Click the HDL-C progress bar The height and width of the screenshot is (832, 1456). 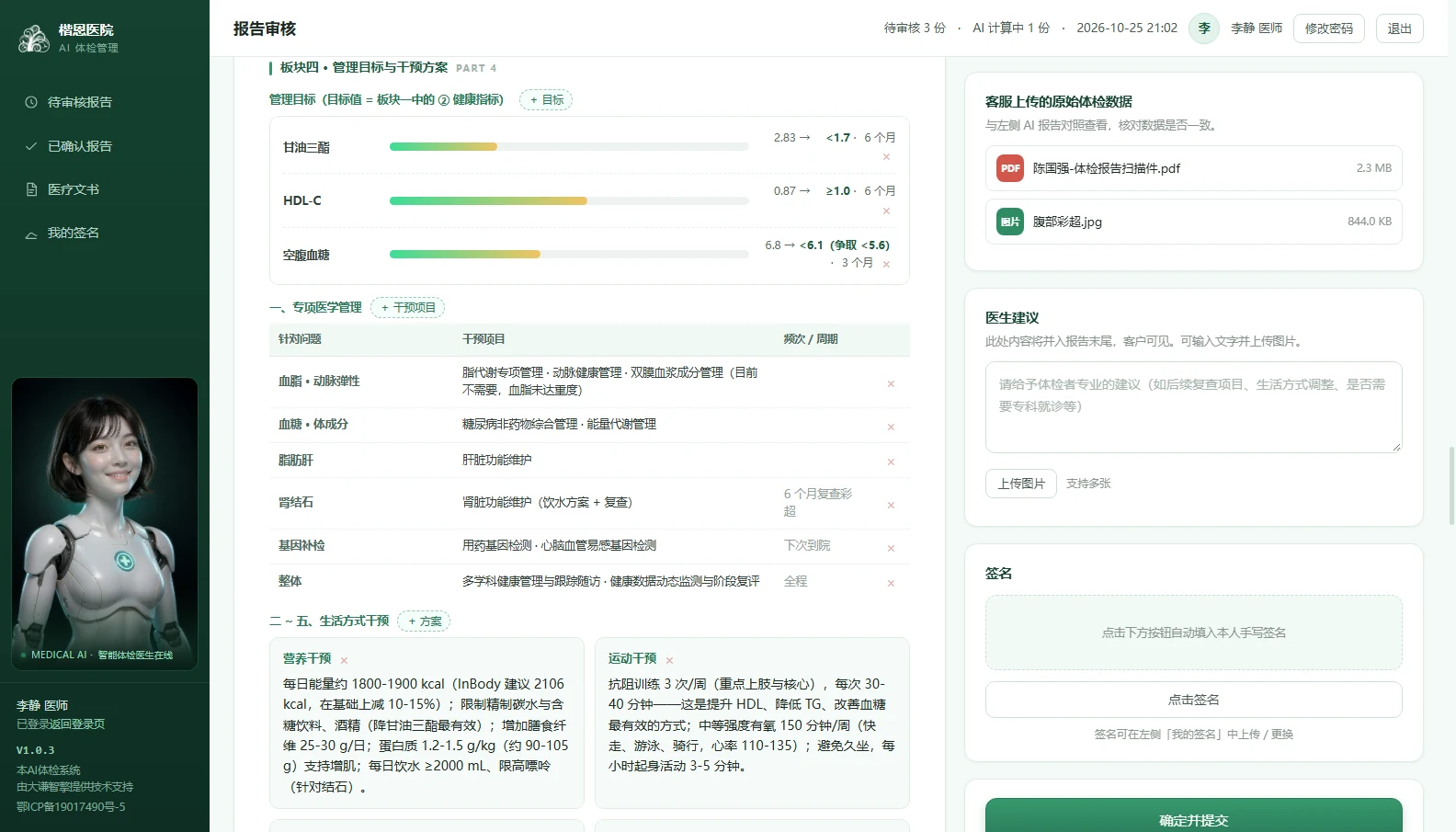pos(569,200)
